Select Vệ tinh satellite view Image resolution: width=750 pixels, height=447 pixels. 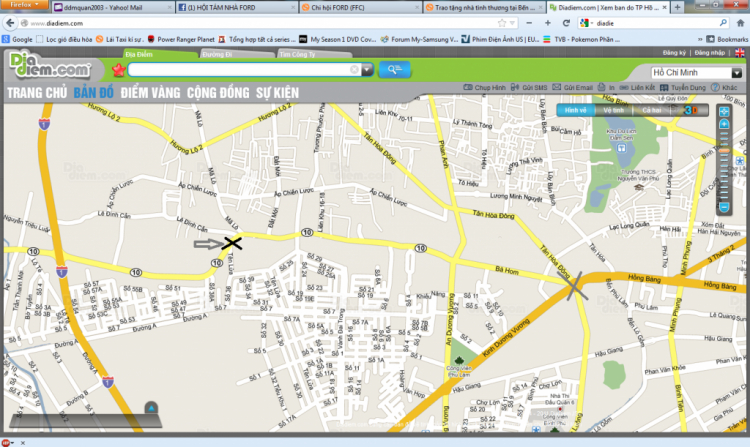(614, 110)
